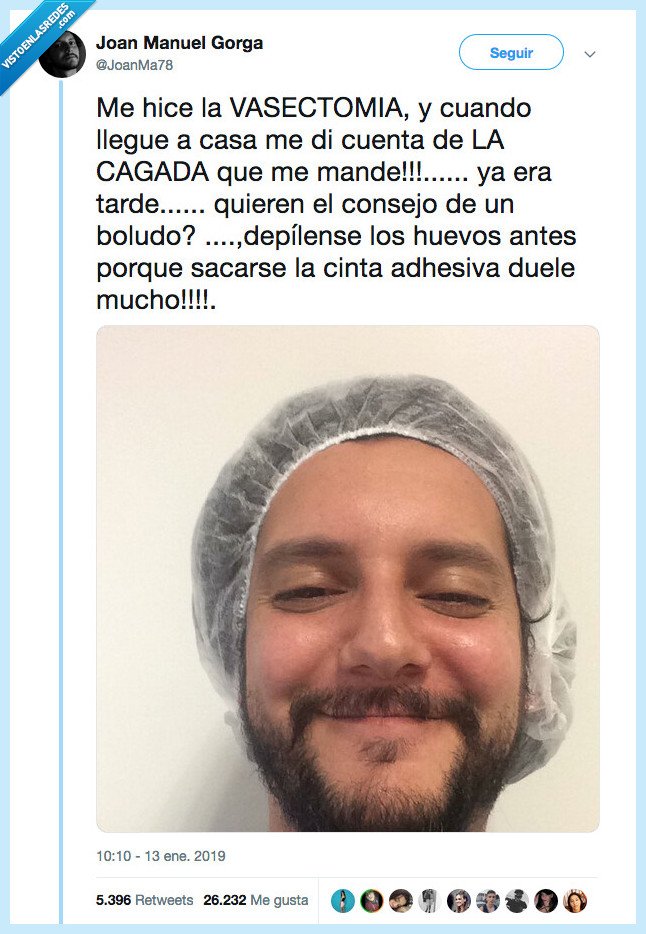View the 5.396 Retweets list
646x934 pixels.
click(145, 899)
